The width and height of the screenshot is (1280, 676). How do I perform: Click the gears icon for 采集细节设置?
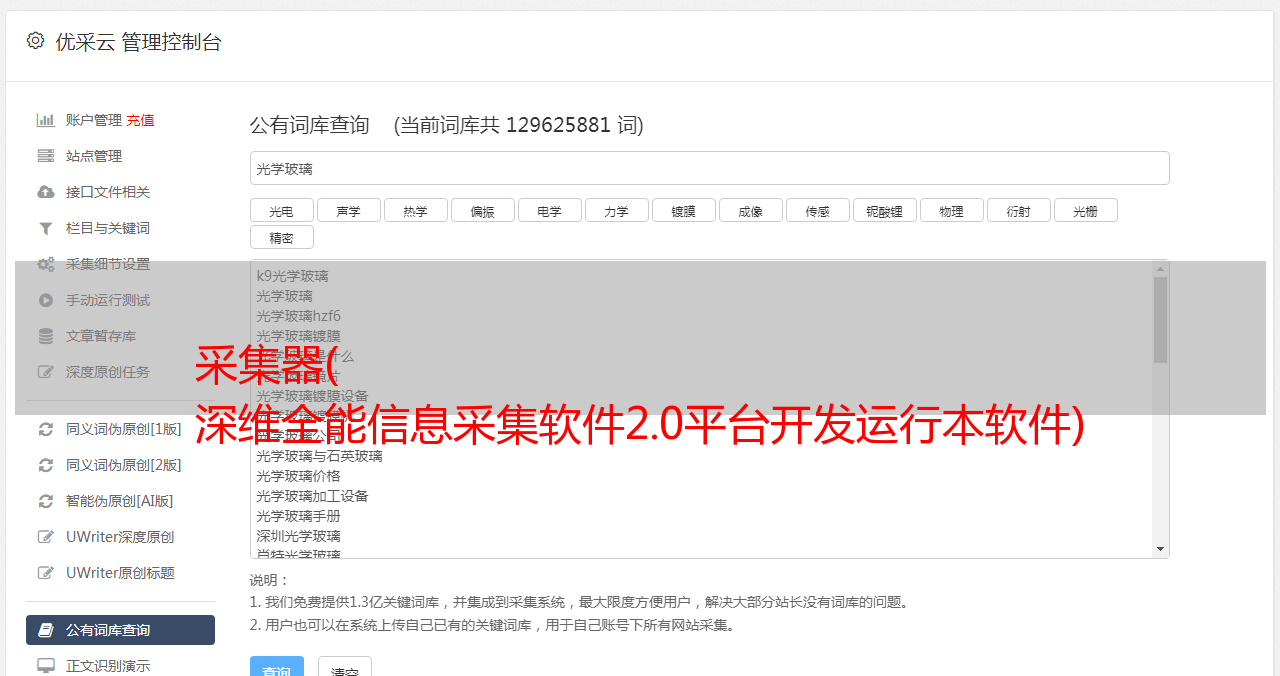point(46,264)
